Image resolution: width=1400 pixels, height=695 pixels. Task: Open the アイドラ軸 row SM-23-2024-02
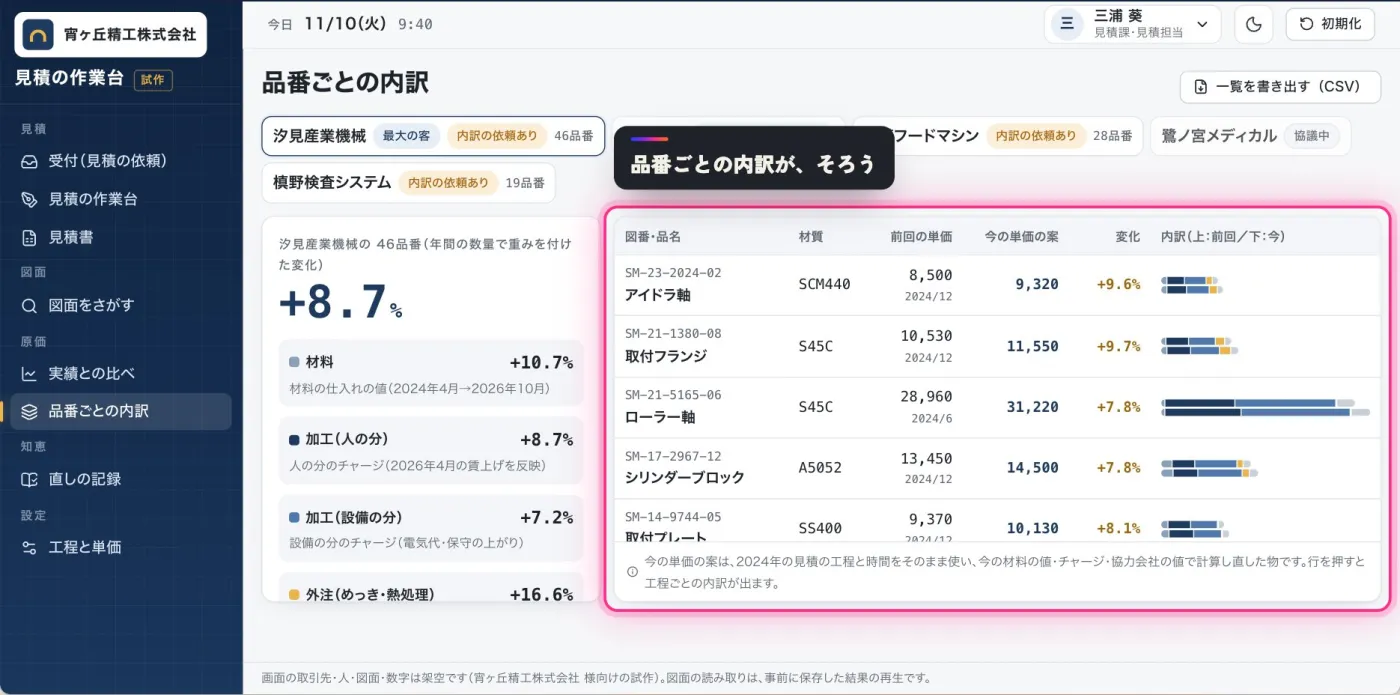pos(997,285)
